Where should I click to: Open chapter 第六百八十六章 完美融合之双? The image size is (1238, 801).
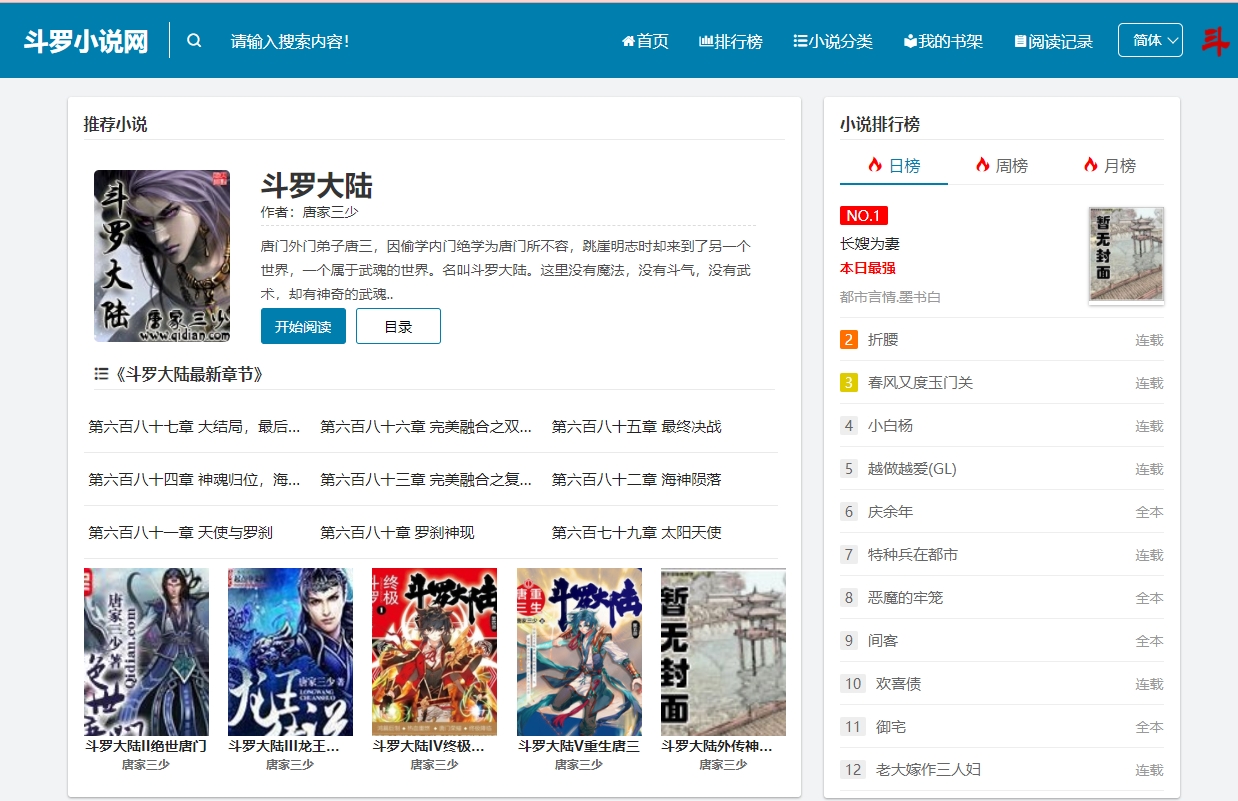click(x=427, y=426)
